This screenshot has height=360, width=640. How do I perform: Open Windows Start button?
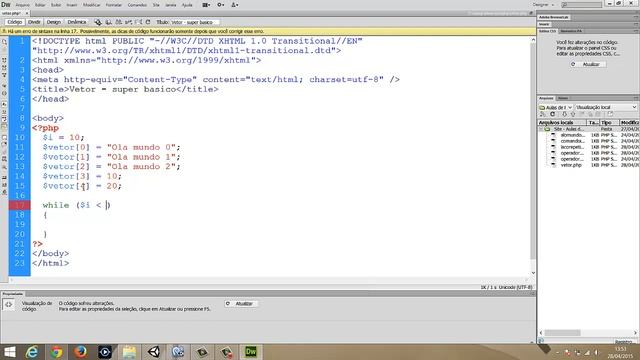click(x=10, y=352)
